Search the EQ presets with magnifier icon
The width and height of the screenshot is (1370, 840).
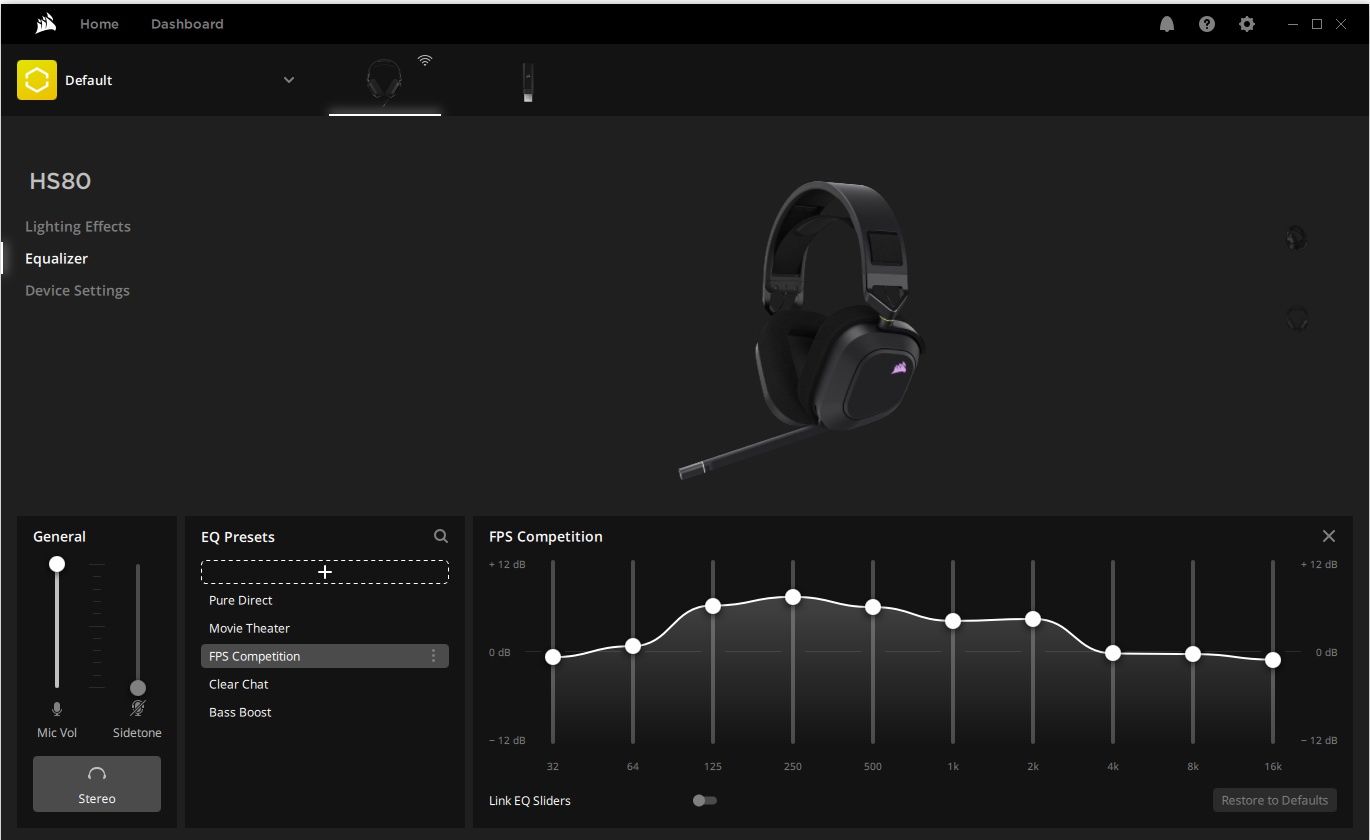(x=441, y=536)
